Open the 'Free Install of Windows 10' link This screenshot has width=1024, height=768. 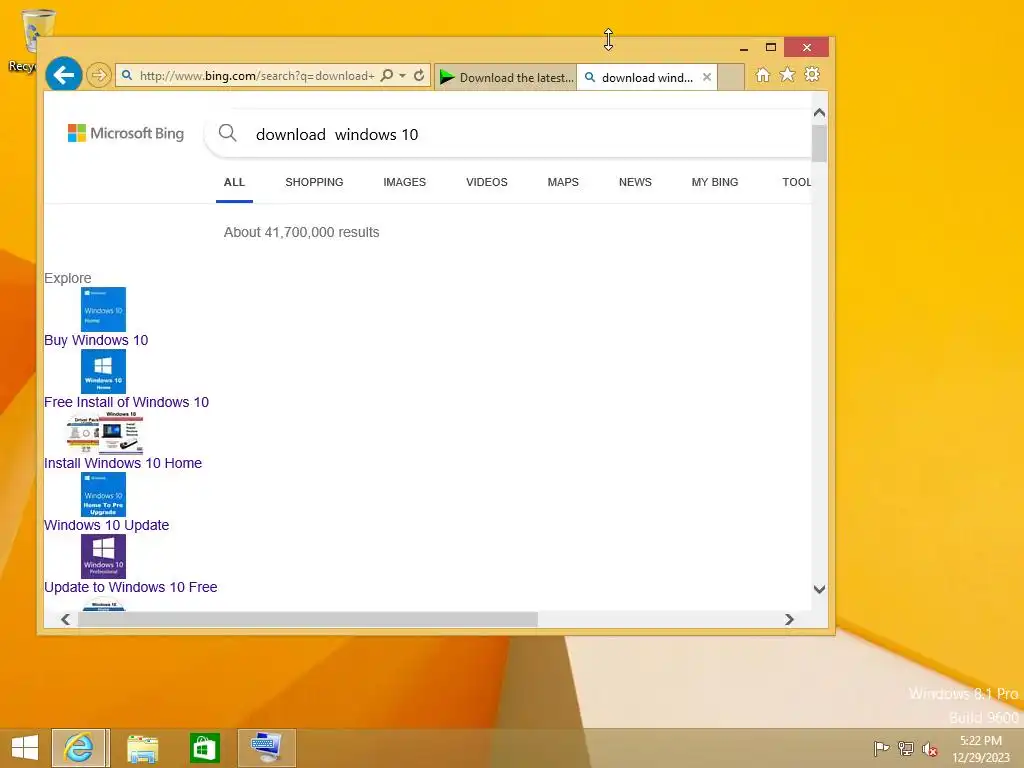coord(127,402)
